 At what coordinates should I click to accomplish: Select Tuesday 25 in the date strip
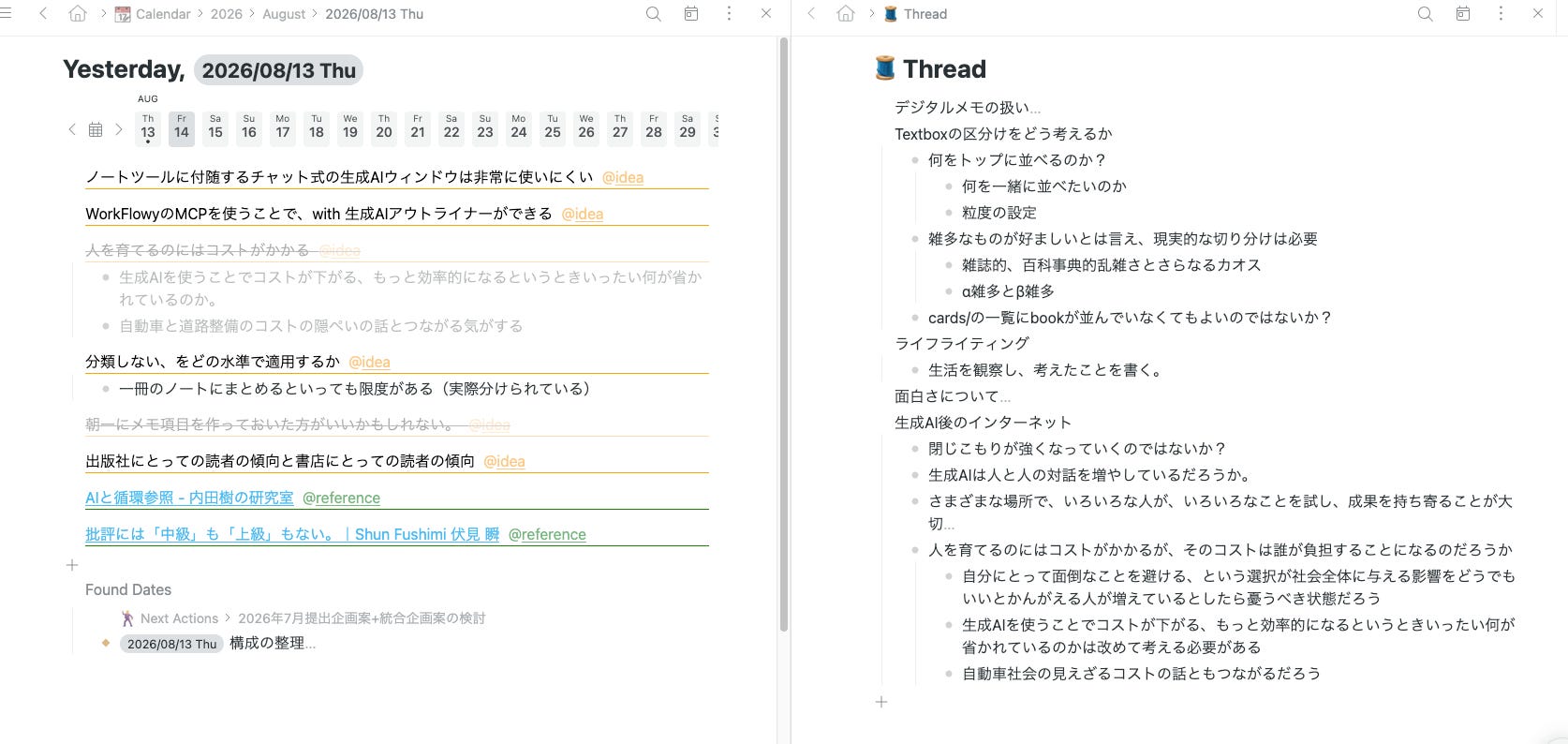click(553, 128)
